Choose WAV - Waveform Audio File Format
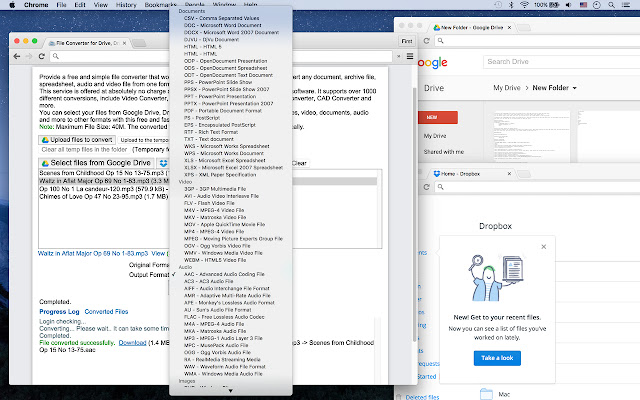The image size is (640, 400). point(224,367)
